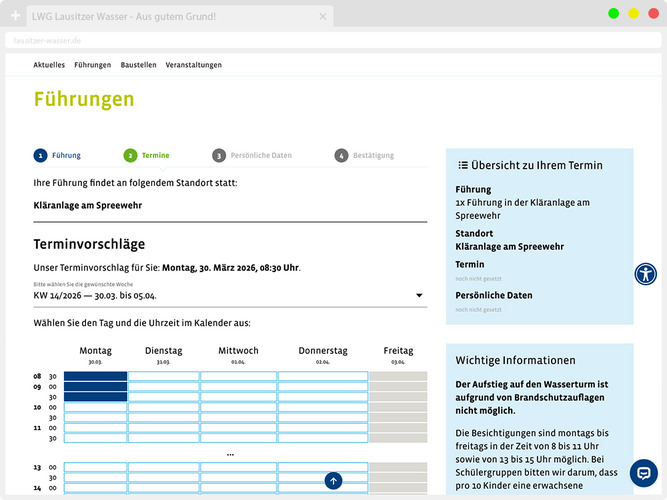Choose Mittwoch 11:00 time slot
The width and height of the screenshot is (667, 500).
[238, 428]
